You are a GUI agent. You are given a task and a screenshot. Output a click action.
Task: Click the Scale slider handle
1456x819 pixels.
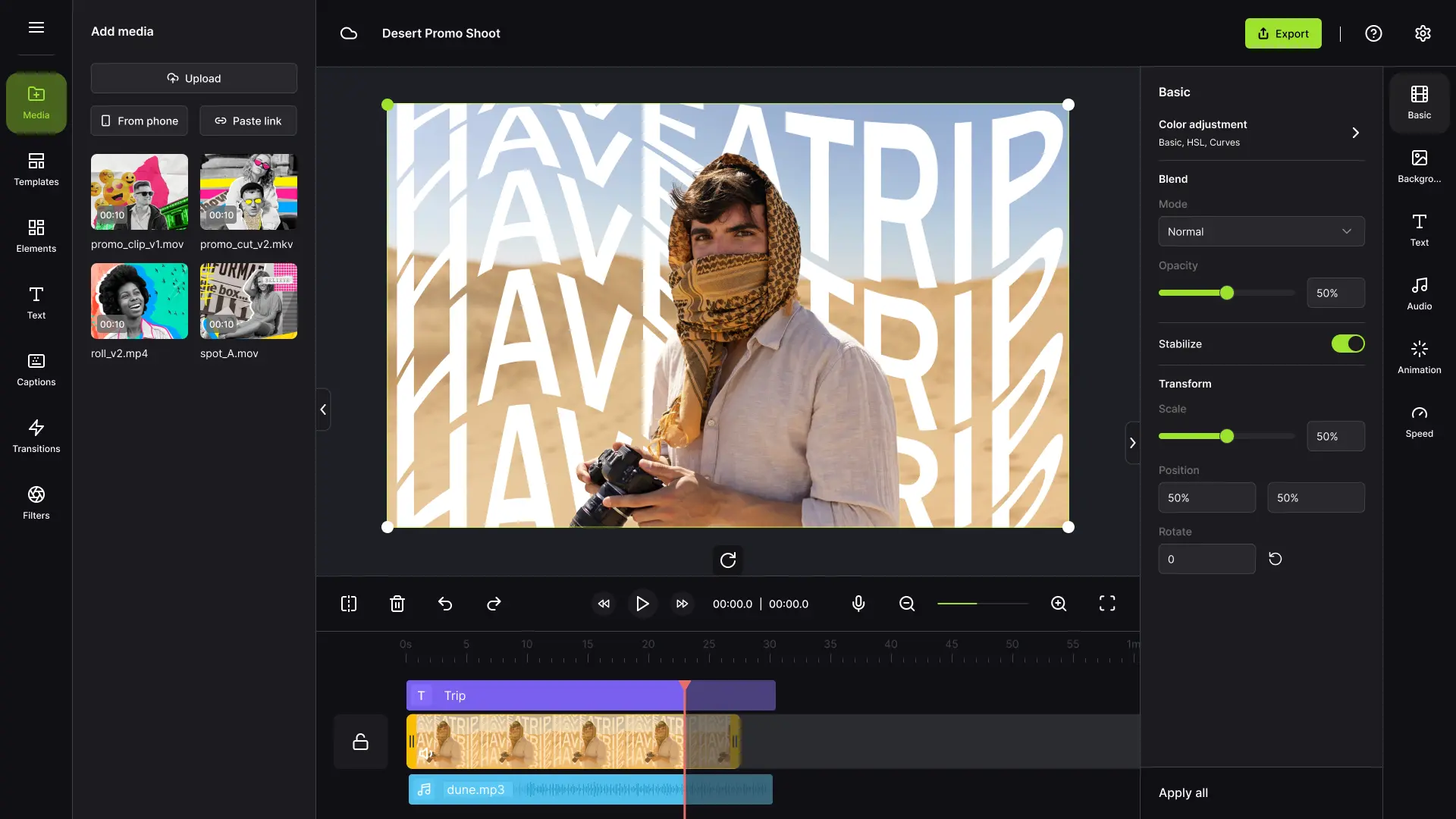pos(1227,436)
